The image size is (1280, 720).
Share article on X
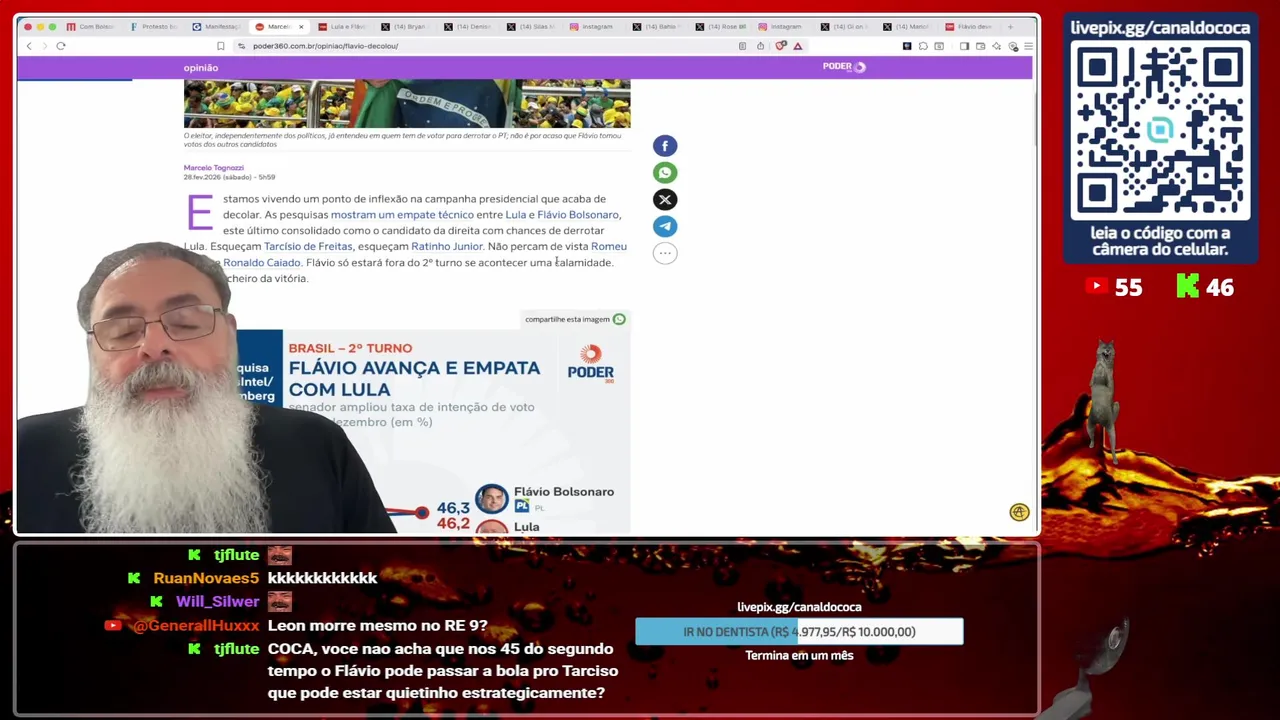[665, 200]
